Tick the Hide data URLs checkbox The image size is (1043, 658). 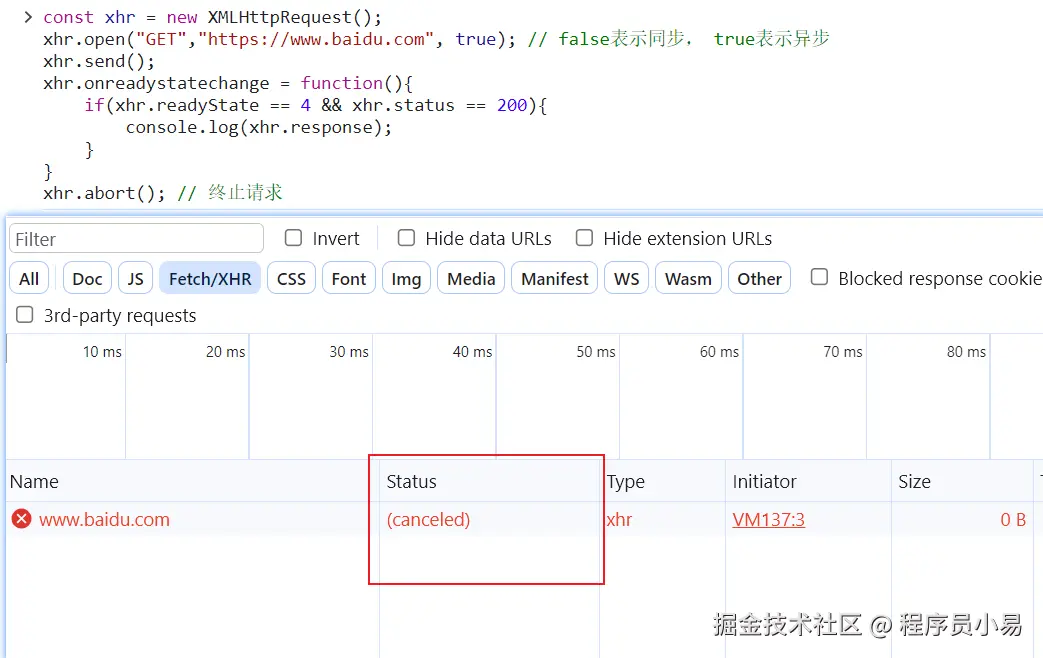tap(406, 238)
